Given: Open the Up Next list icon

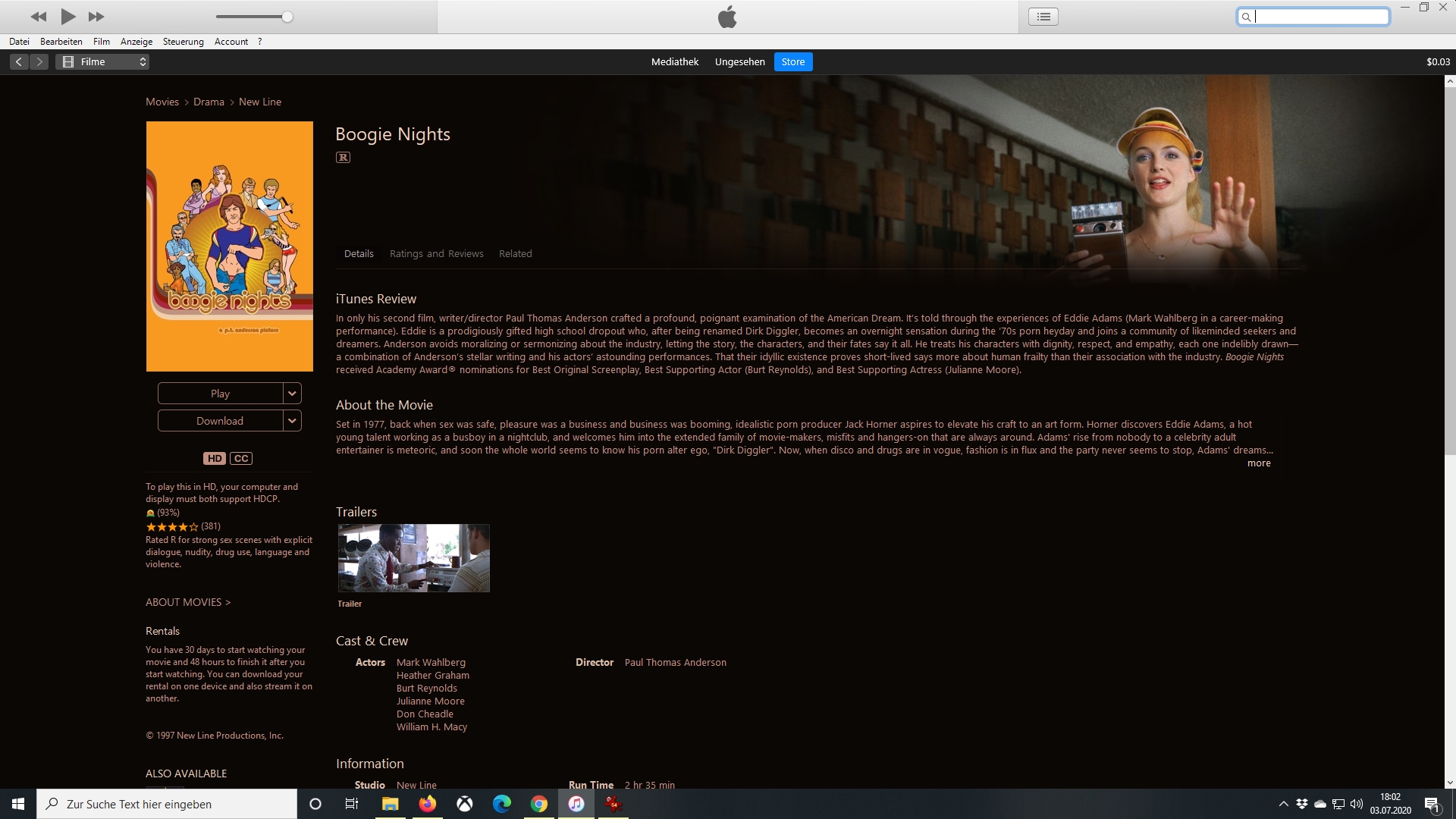Looking at the screenshot, I should [1043, 17].
